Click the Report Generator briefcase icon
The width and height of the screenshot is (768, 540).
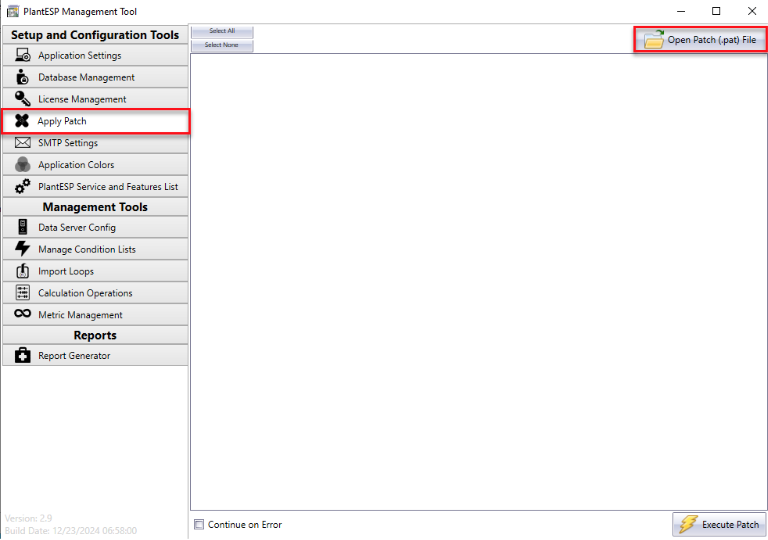point(23,355)
